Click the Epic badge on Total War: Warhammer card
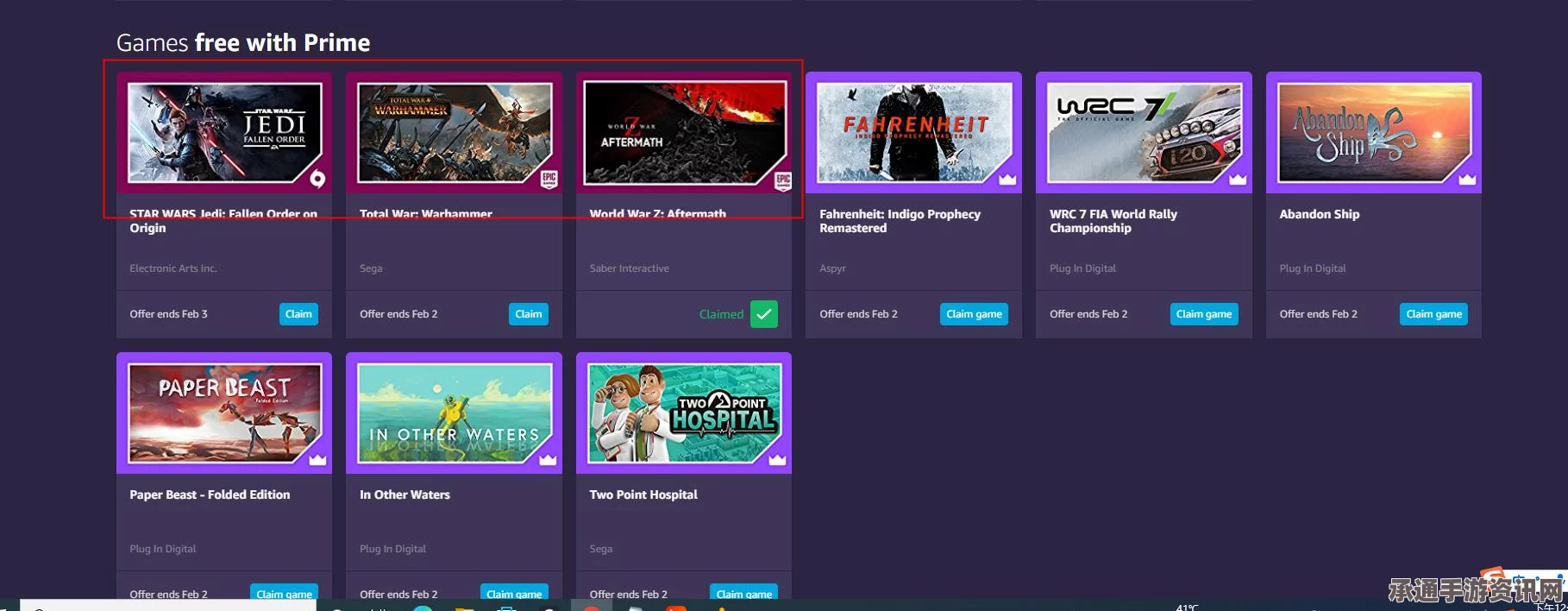Viewport: 1568px width, 611px height. point(549,180)
